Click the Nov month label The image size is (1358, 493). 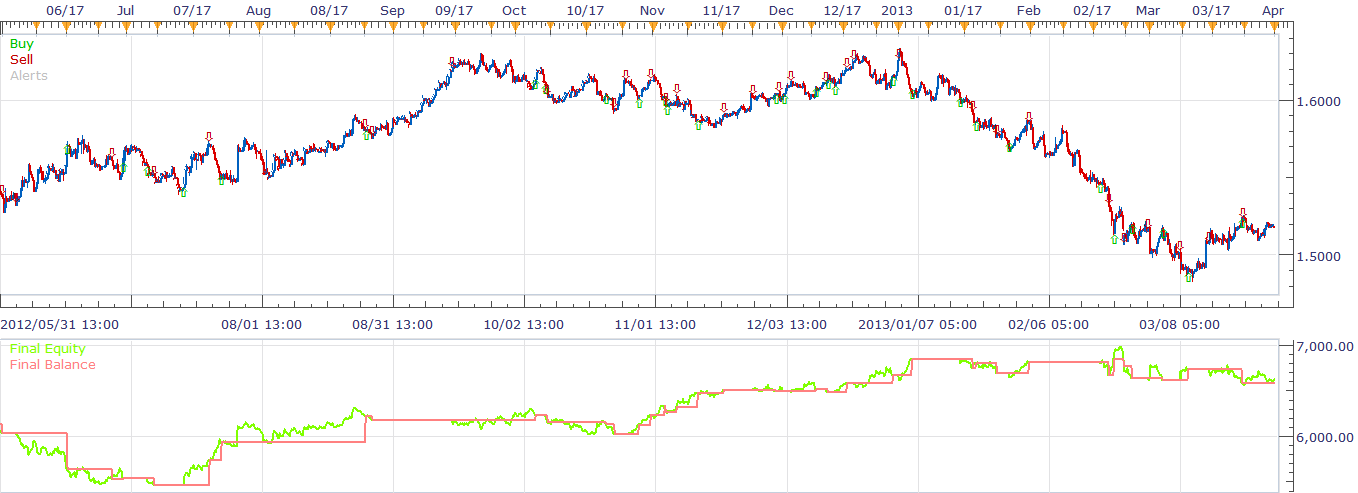[x=652, y=9]
